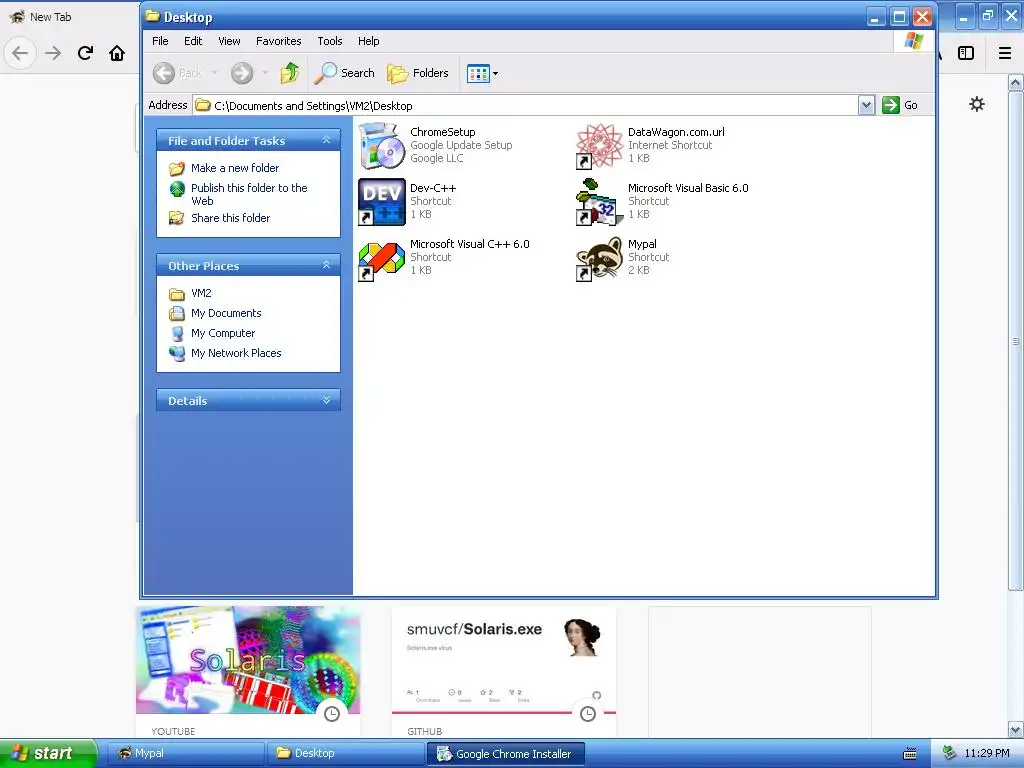
Task: Open My Documents in Other Places
Action: click(226, 313)
